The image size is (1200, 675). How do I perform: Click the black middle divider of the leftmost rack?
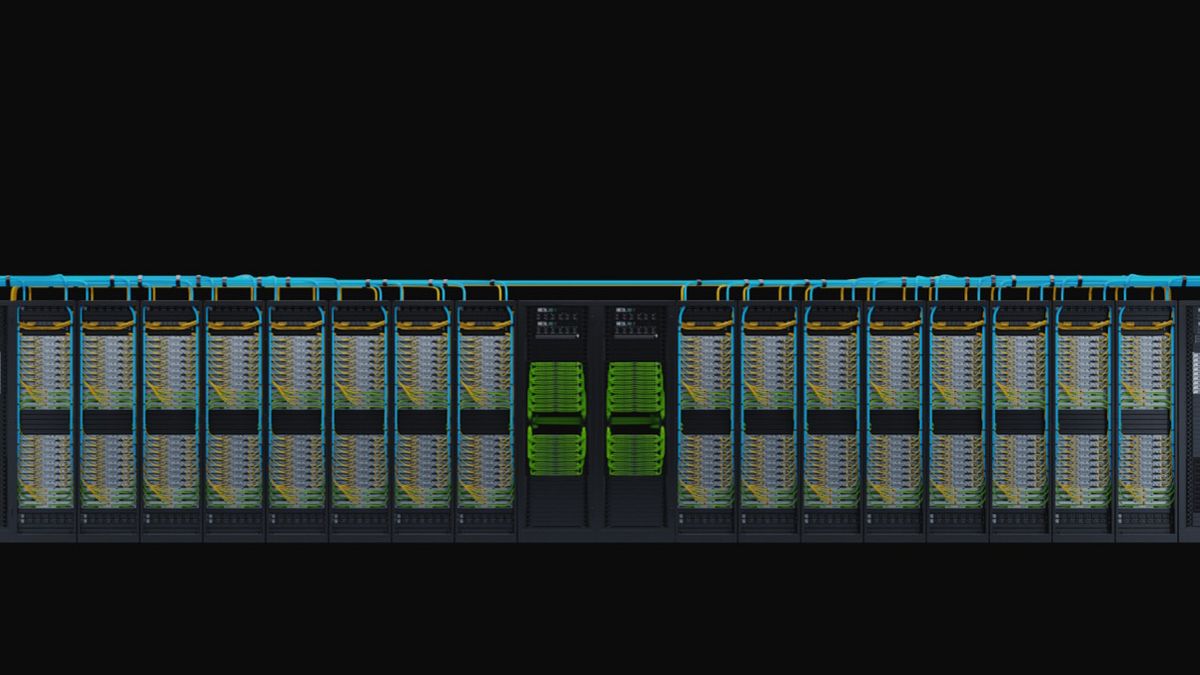click(x=46, y=422)
